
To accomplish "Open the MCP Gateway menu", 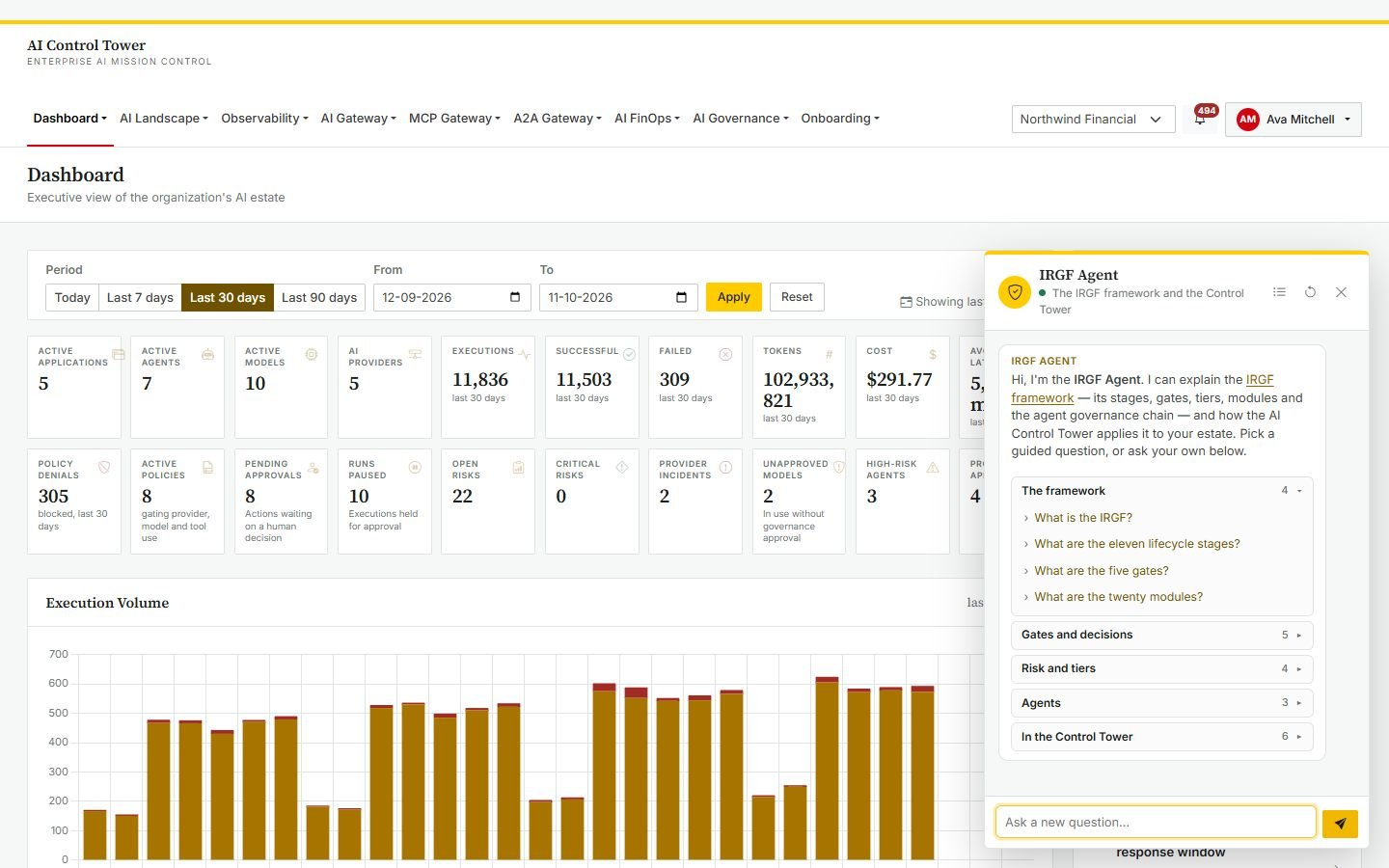I will [x=454, y=119].
